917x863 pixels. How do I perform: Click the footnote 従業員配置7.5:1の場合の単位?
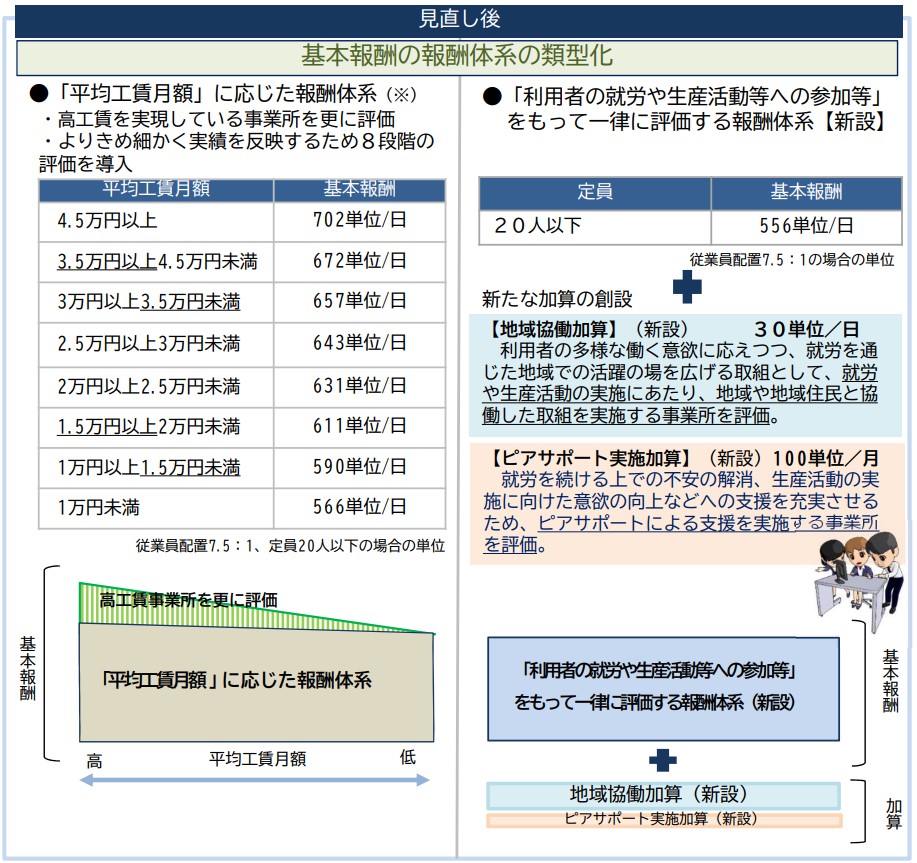point(792,260)
